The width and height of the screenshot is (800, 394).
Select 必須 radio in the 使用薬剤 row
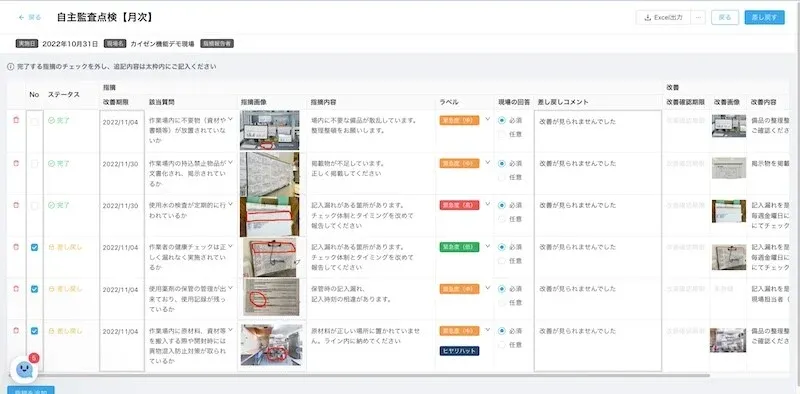(x=502, y=289)
